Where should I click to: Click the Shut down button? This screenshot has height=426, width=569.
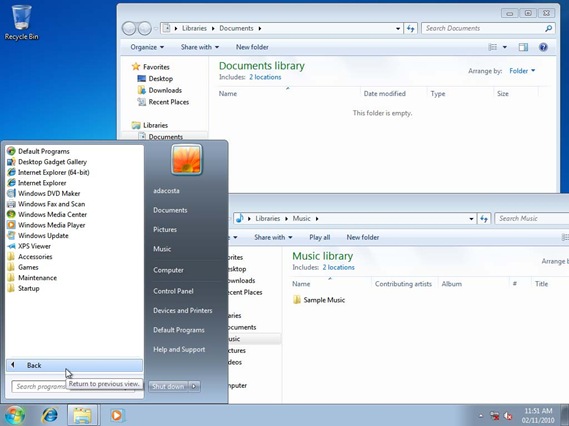point(168,386)
